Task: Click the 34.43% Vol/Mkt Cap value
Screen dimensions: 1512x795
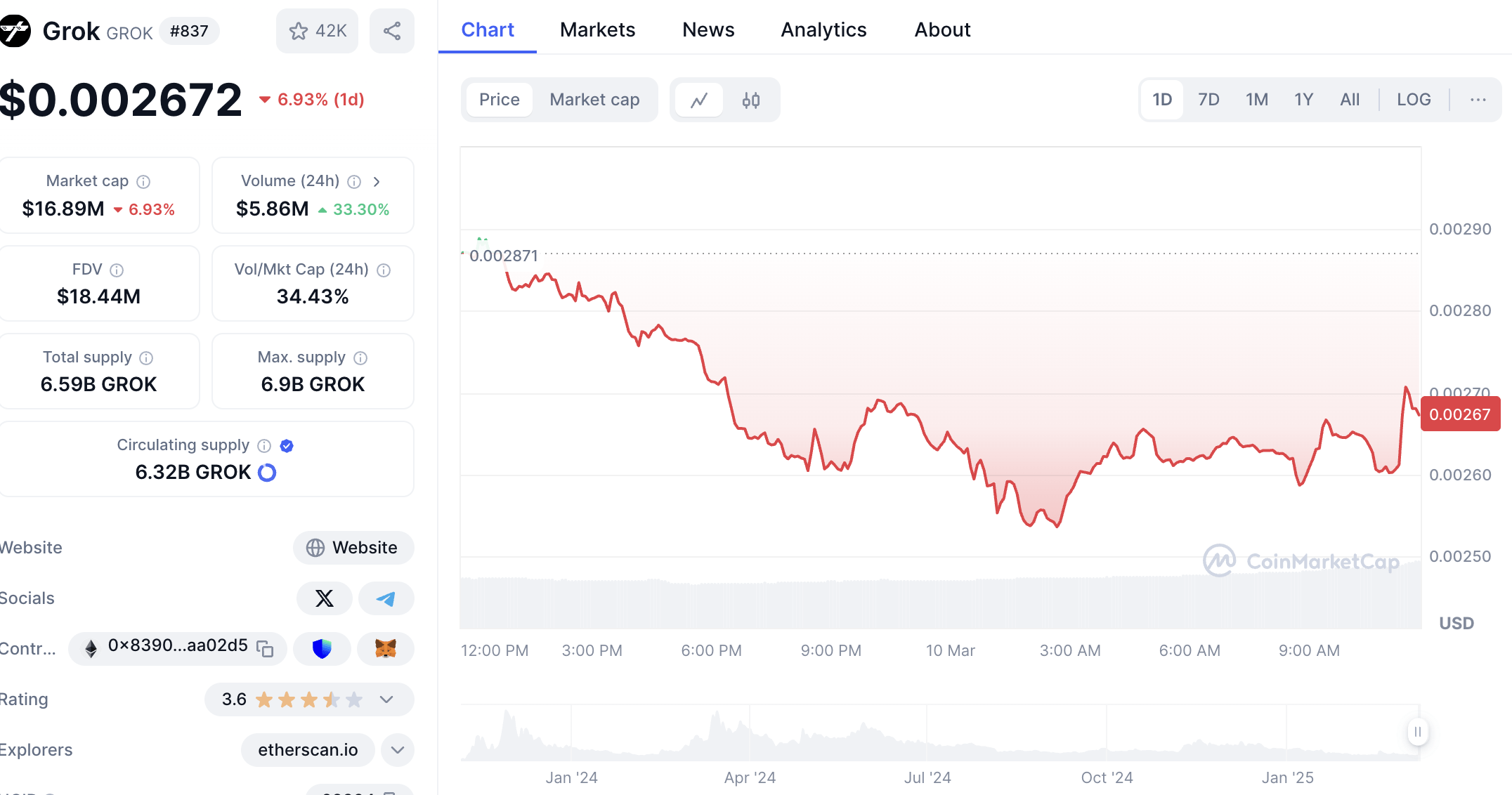Action: [x=313, y=296]
